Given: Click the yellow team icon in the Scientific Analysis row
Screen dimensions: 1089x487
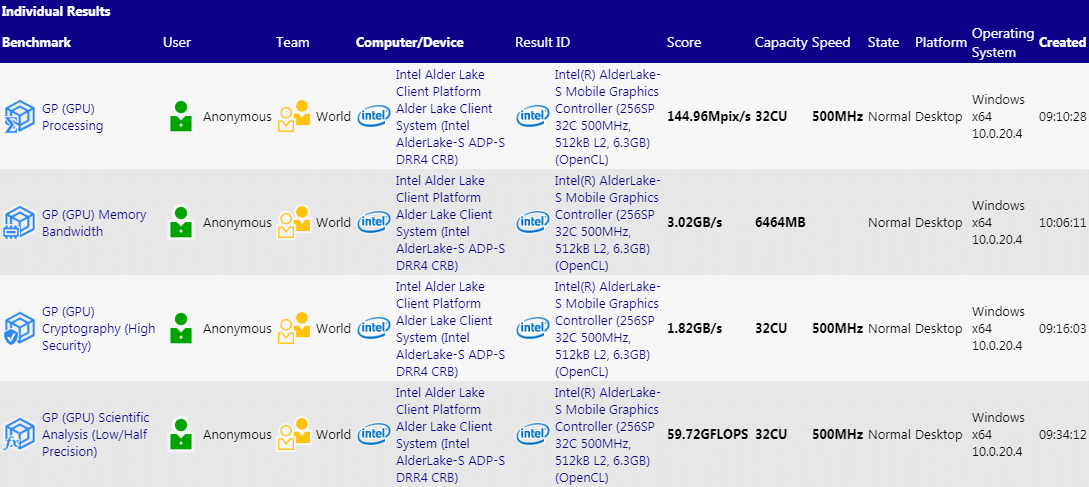Looking at the screenshot, I should (294, 435).
